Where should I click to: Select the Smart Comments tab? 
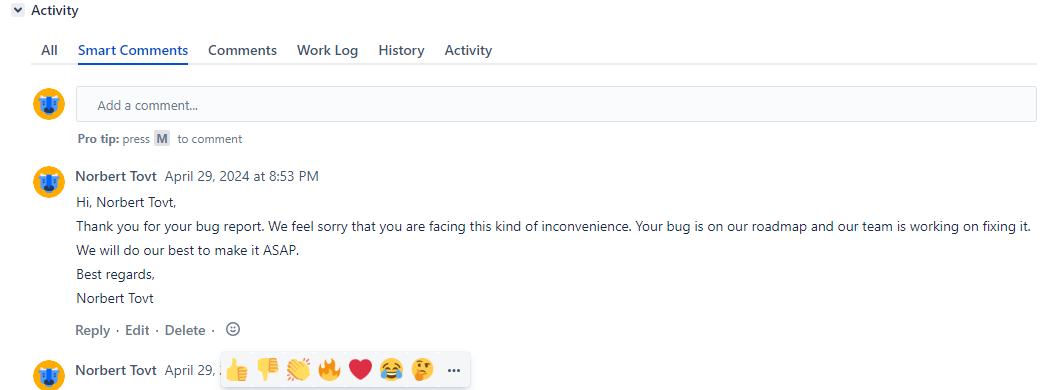[x=133, y=50]
